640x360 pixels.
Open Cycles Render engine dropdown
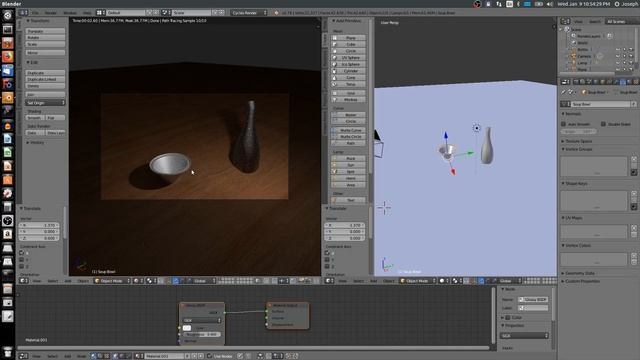(x=249, y=13)
